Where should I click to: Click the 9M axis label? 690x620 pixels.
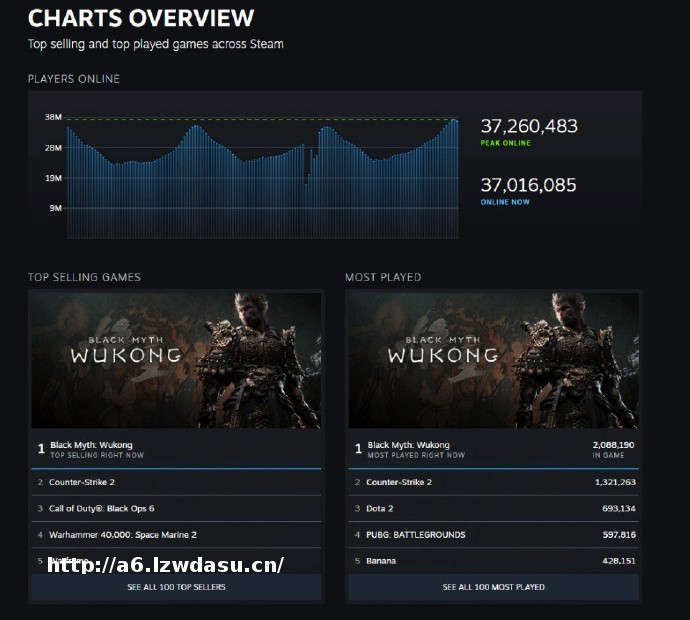point(56,208)
